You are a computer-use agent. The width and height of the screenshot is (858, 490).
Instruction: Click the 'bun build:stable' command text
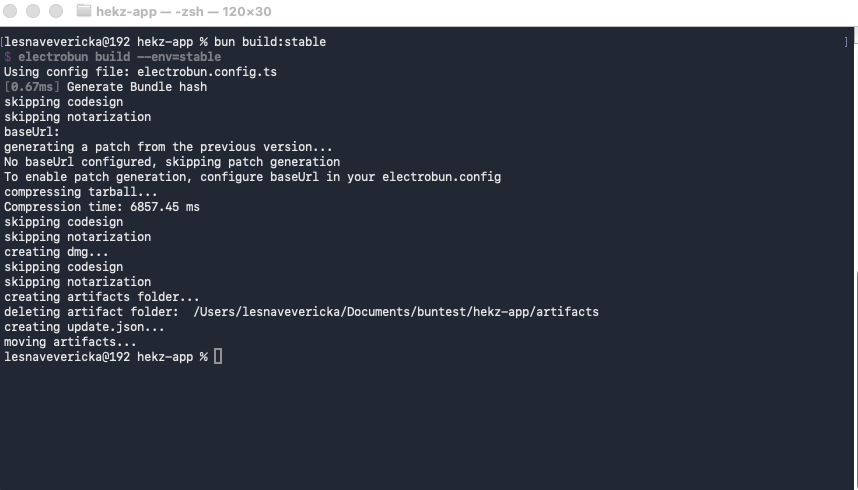click(270, 42)
